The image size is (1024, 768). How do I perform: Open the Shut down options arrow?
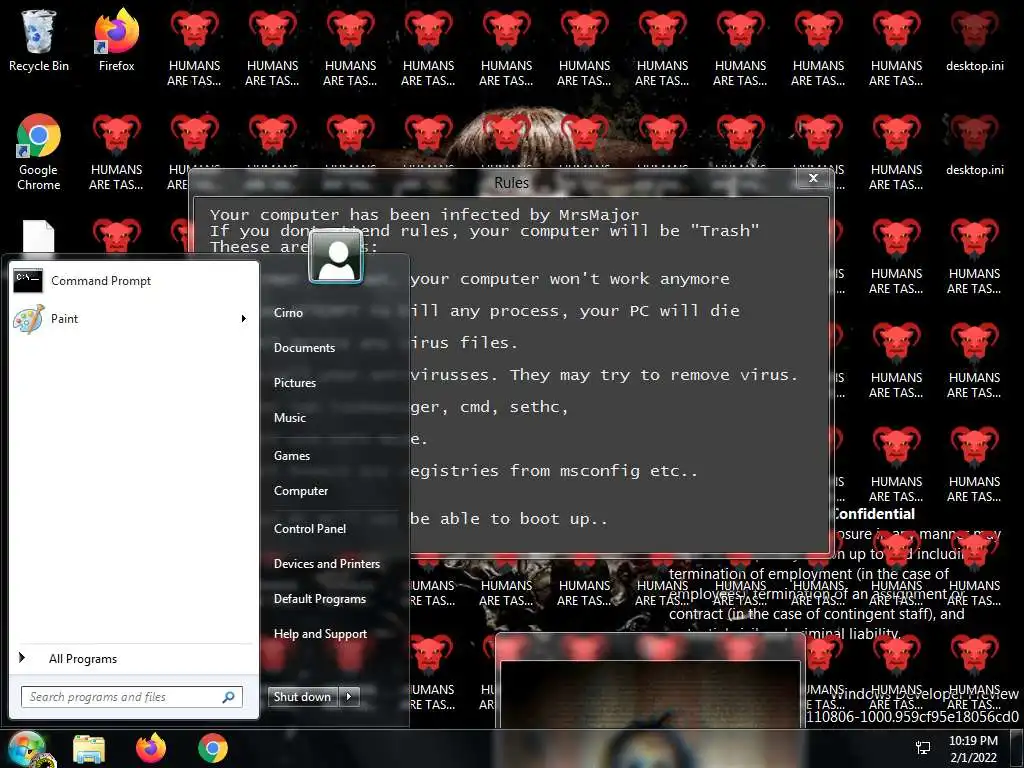click(349, 697)
